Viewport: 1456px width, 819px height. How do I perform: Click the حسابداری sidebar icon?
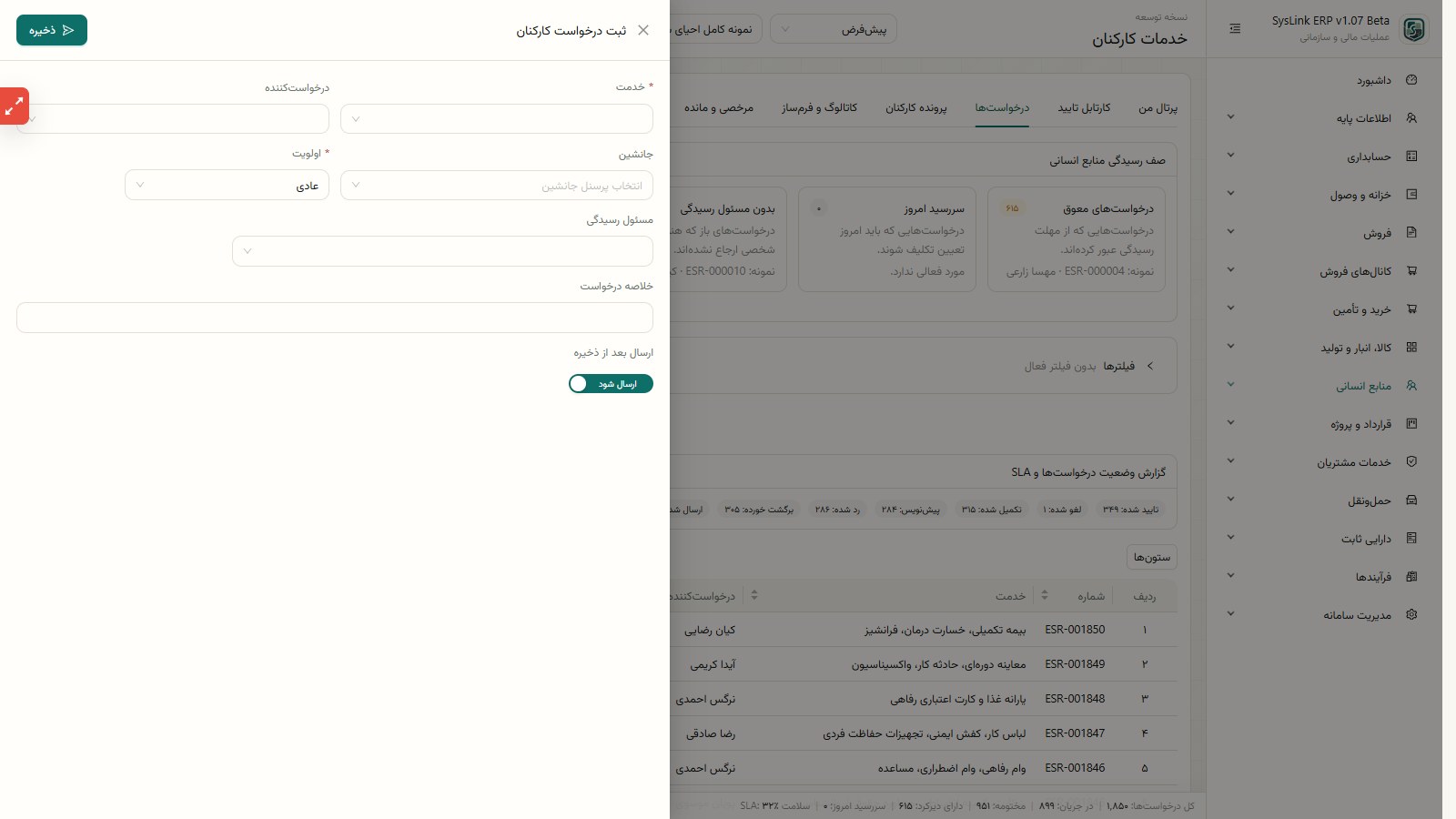[x=1411, y=157]
